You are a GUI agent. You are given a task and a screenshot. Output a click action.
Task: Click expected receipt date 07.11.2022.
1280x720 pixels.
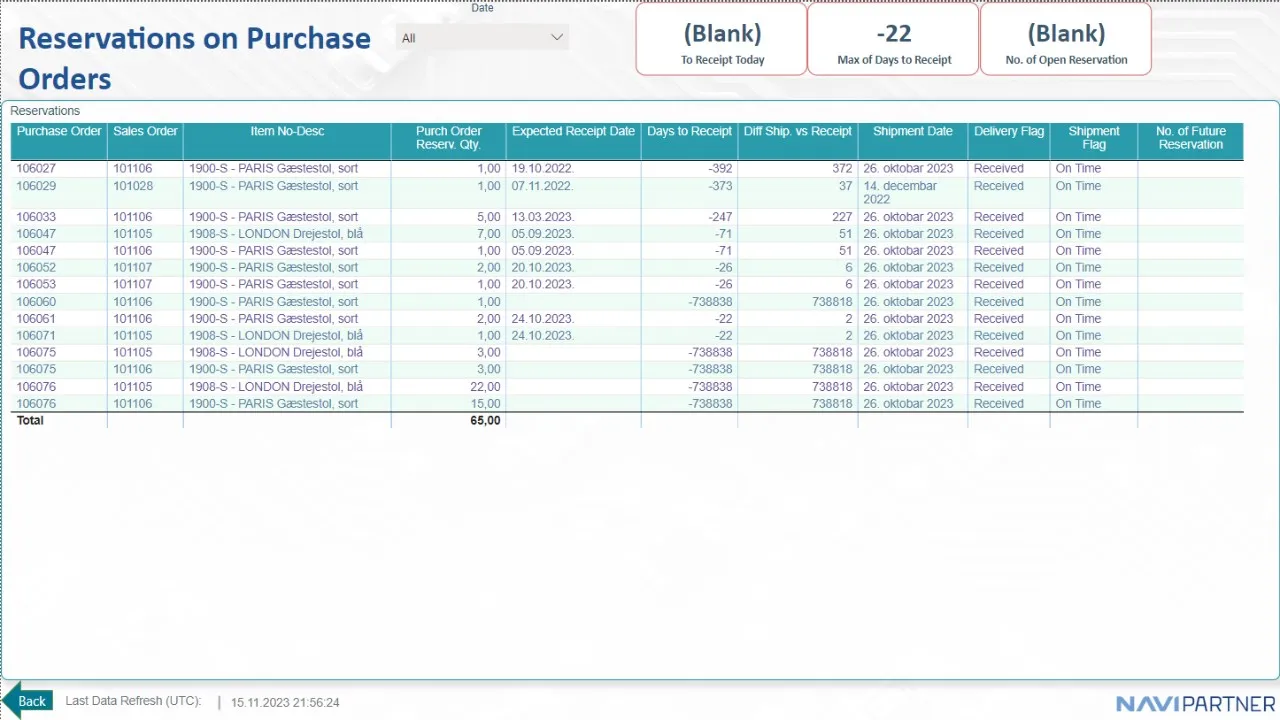[542, 186]
